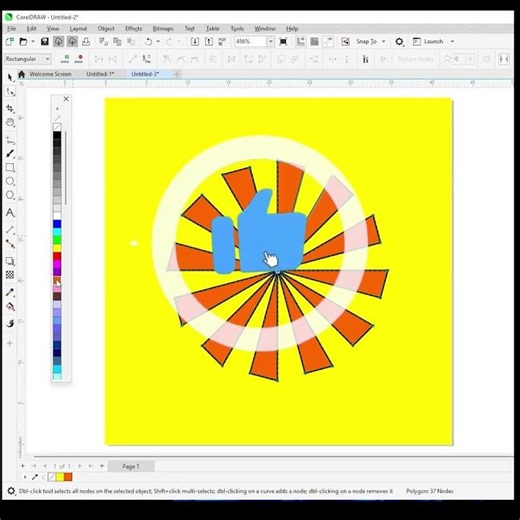520x520 pixels.
Task: Select the Crop tool
Action: (x=10, y=109)
